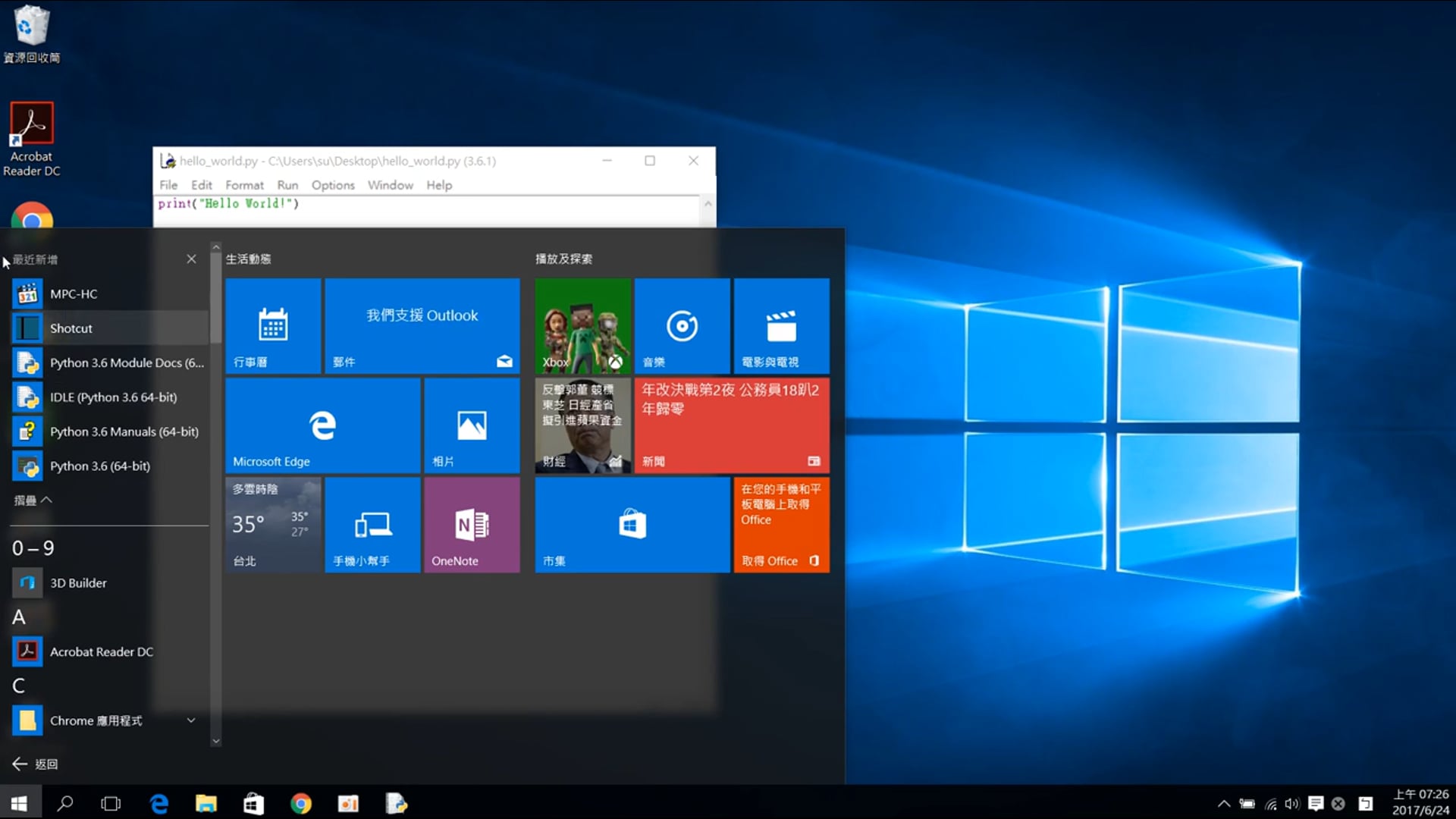Open the Xbox tile
Image resolution: width=1456 pixels, height=819 pixels.
582,326
